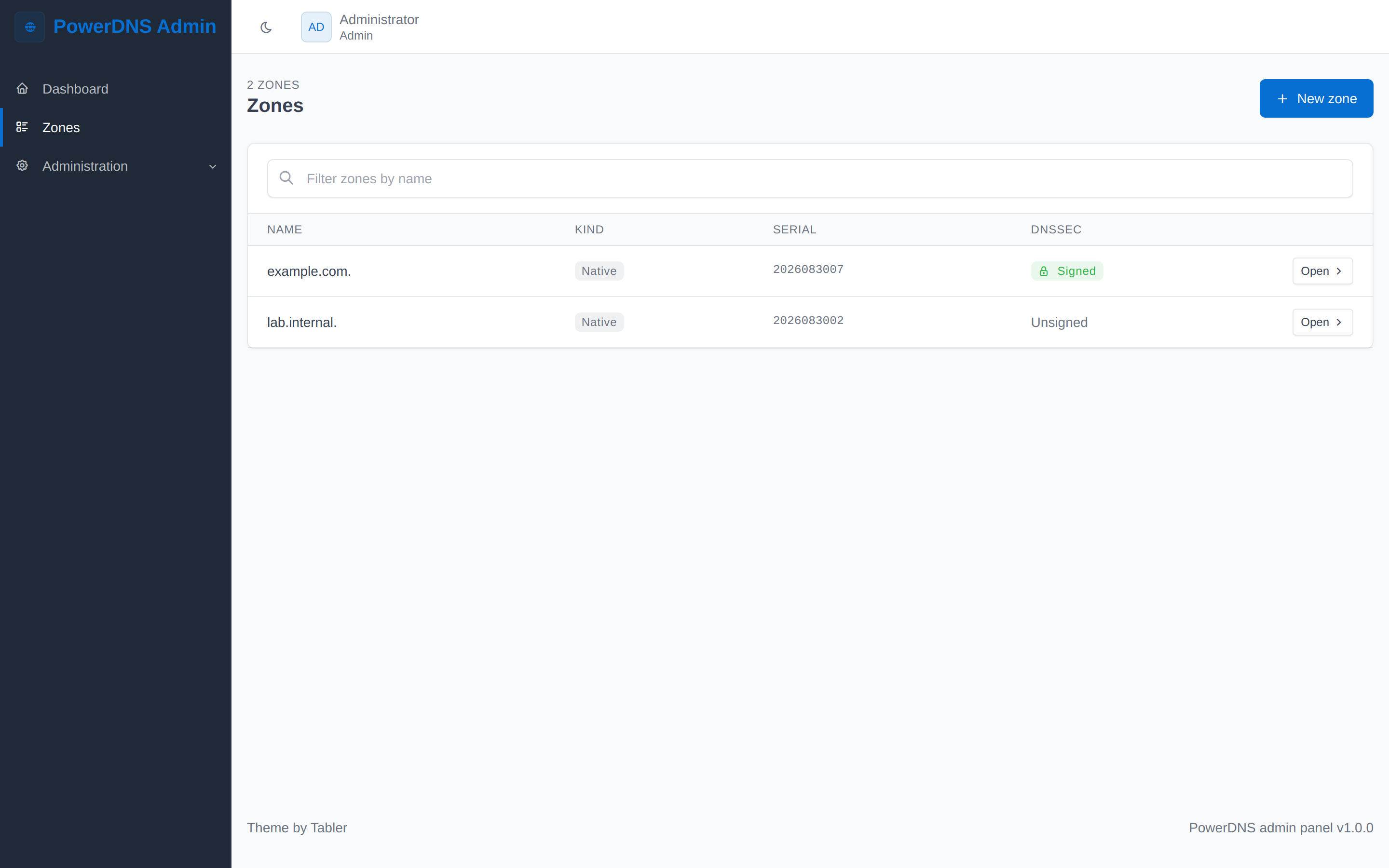Expand the Administration chevron

pos(212,166)
